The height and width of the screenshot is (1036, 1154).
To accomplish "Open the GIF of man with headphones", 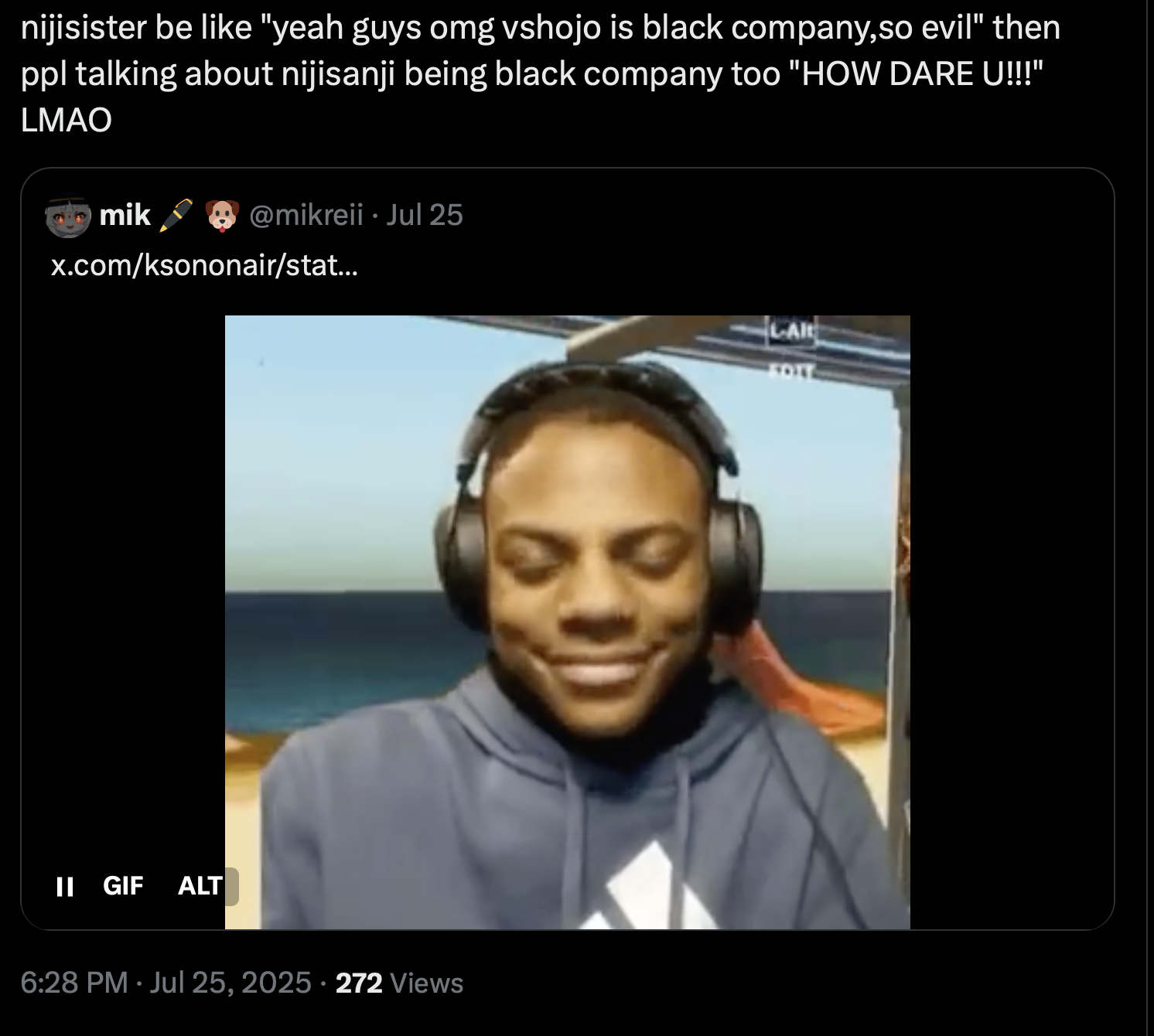I will 567,622.
